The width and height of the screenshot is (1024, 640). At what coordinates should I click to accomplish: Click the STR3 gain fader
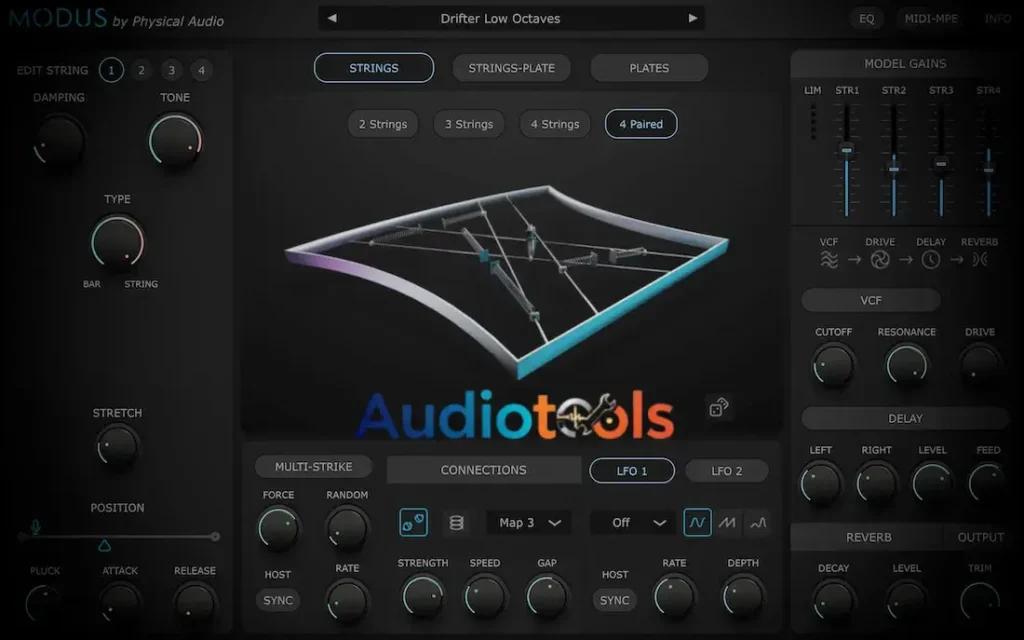tap(941, 163)
